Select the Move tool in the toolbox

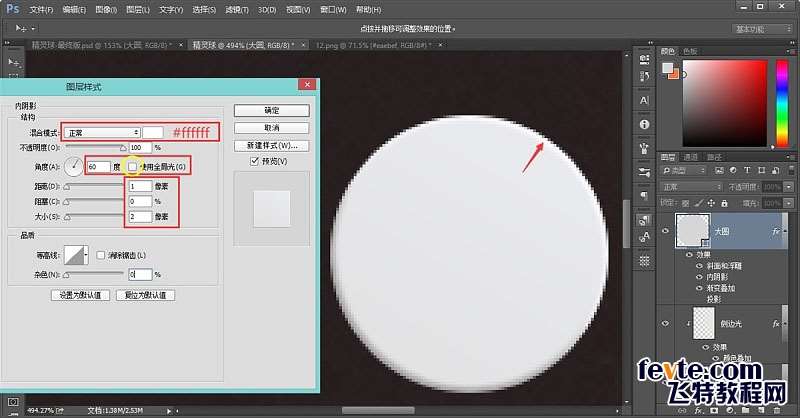click(14, 63)
